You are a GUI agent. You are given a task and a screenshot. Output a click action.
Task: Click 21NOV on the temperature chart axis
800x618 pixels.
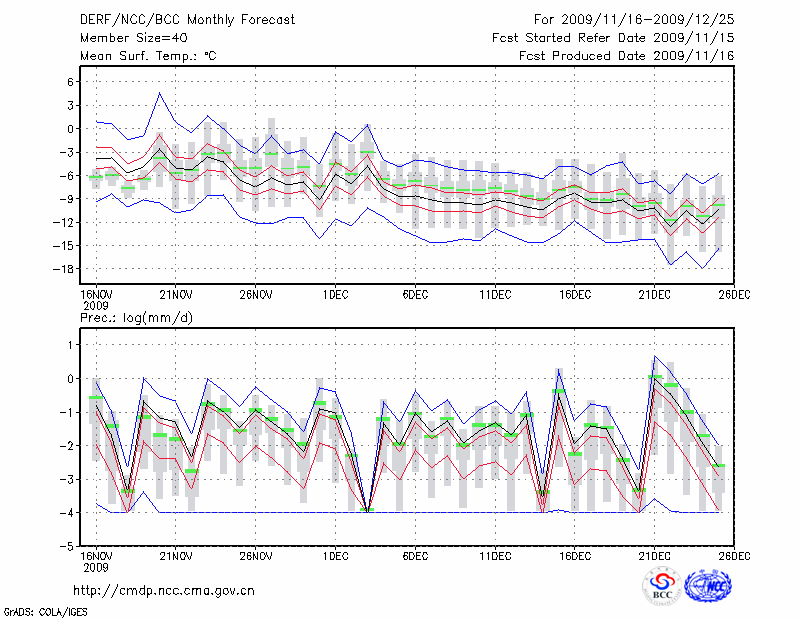176,293
